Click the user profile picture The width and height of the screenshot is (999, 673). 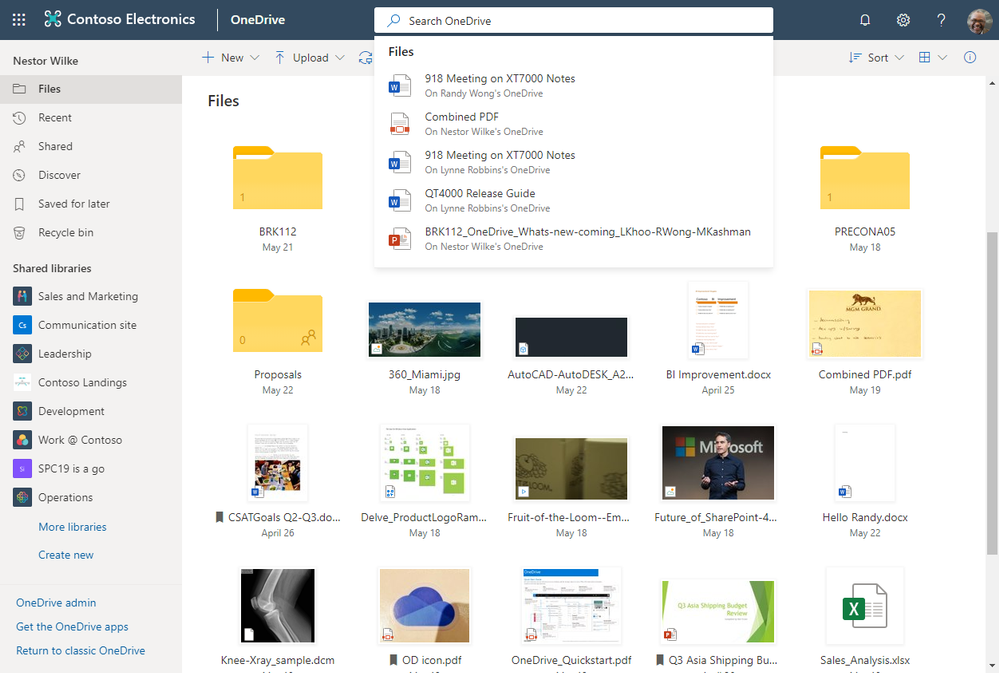(979, 20)
